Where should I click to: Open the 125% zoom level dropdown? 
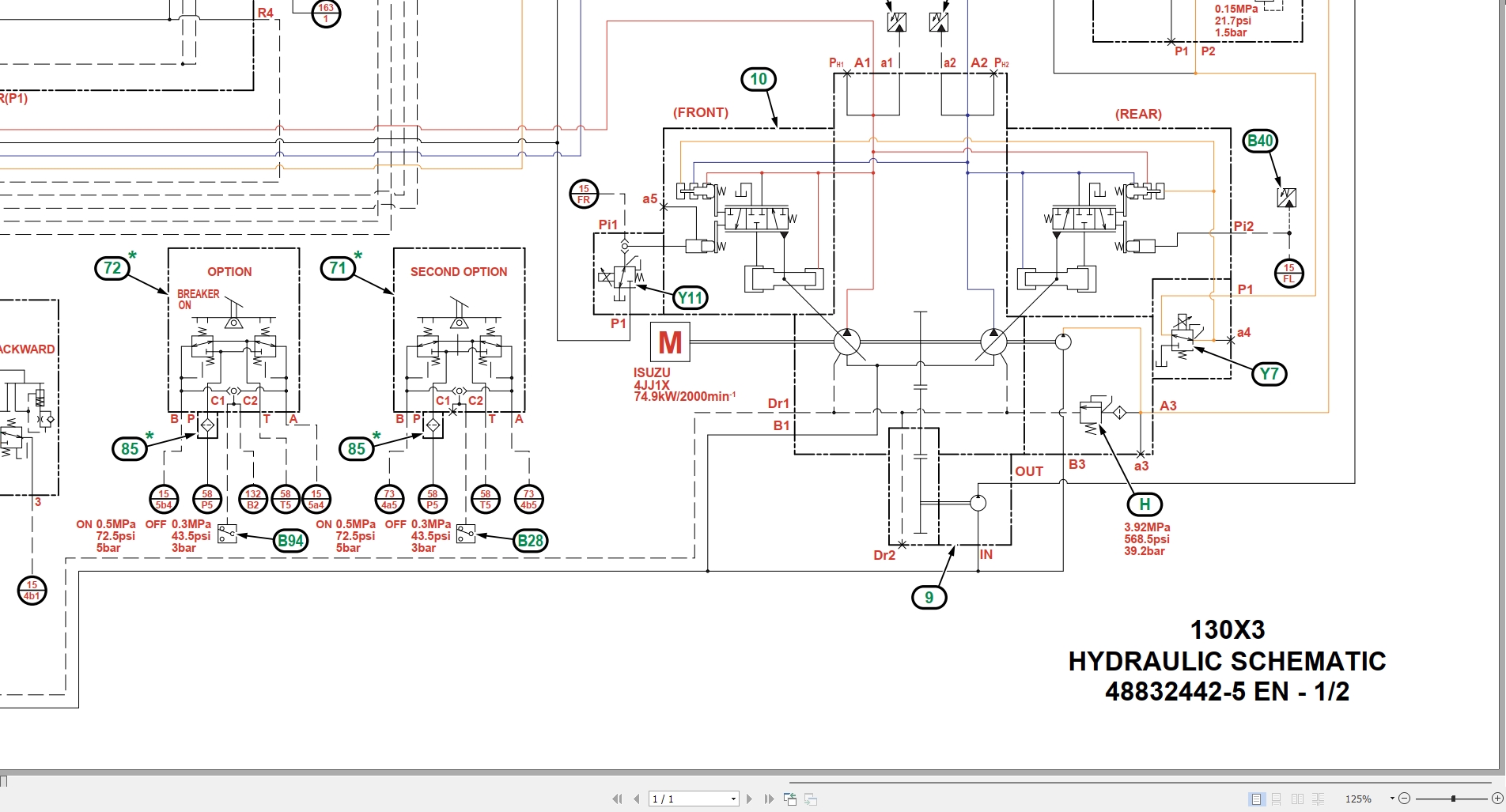pos(1390,799)
